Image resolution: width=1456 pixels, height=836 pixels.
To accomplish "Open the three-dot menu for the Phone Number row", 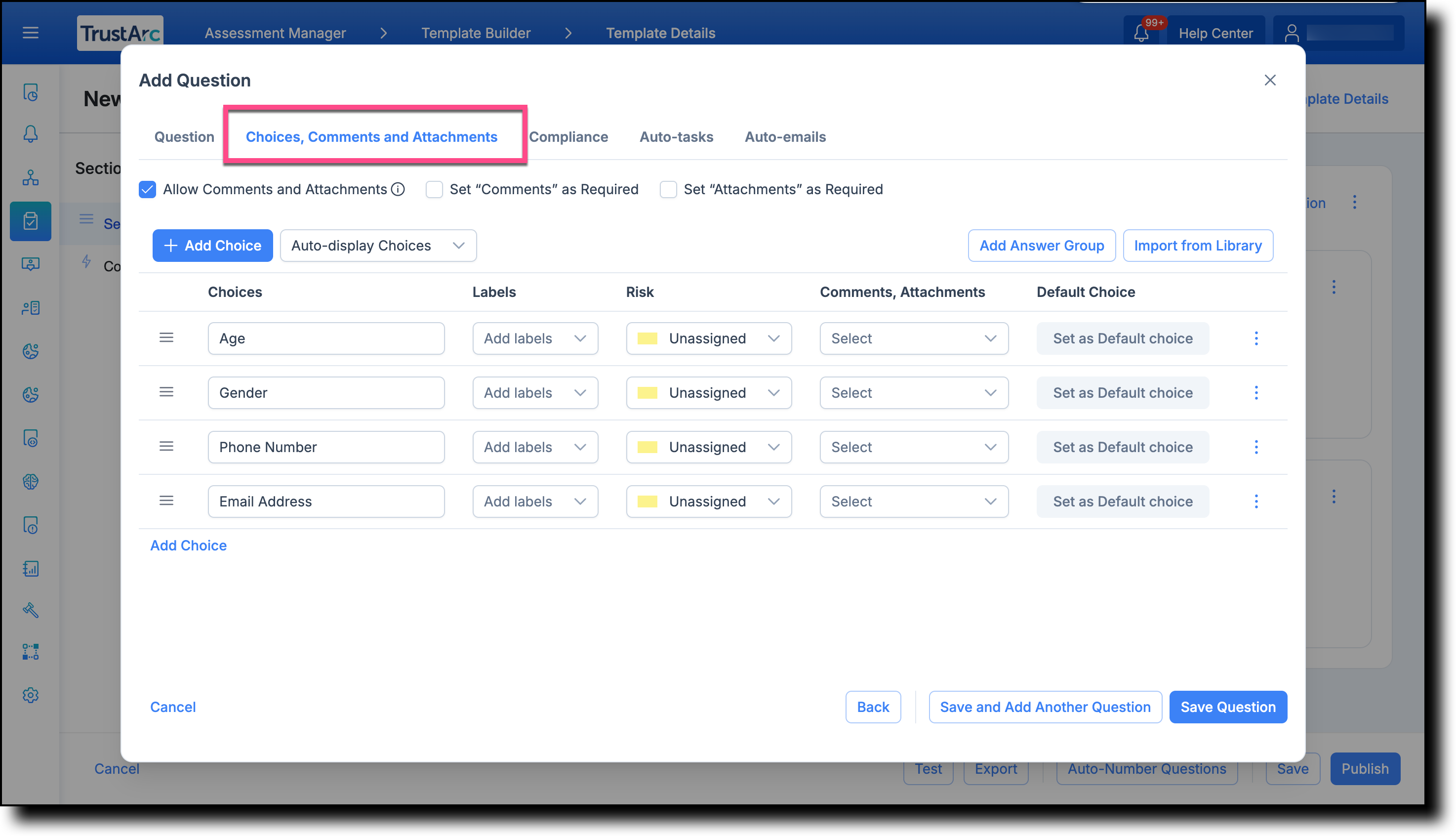I will [x=1256, y=447].
